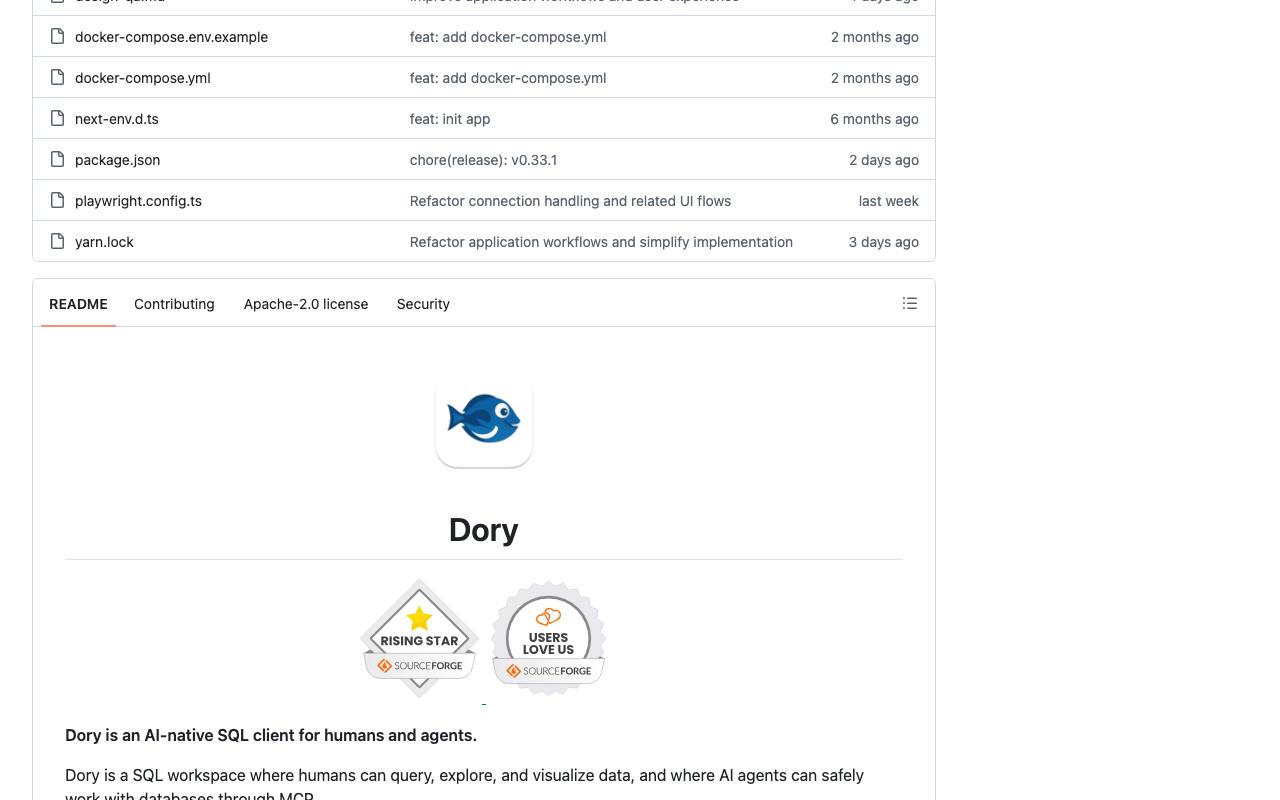
Task: Open the README outline list icon
Action: (910, 303)
